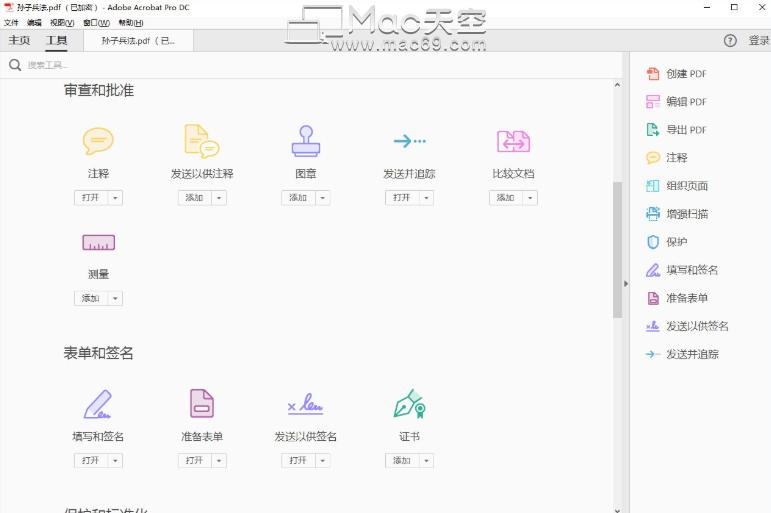Expand dropdown arrow next to 注释 打开 button
Screen dimensions: 771x513
tap(115, 198)
